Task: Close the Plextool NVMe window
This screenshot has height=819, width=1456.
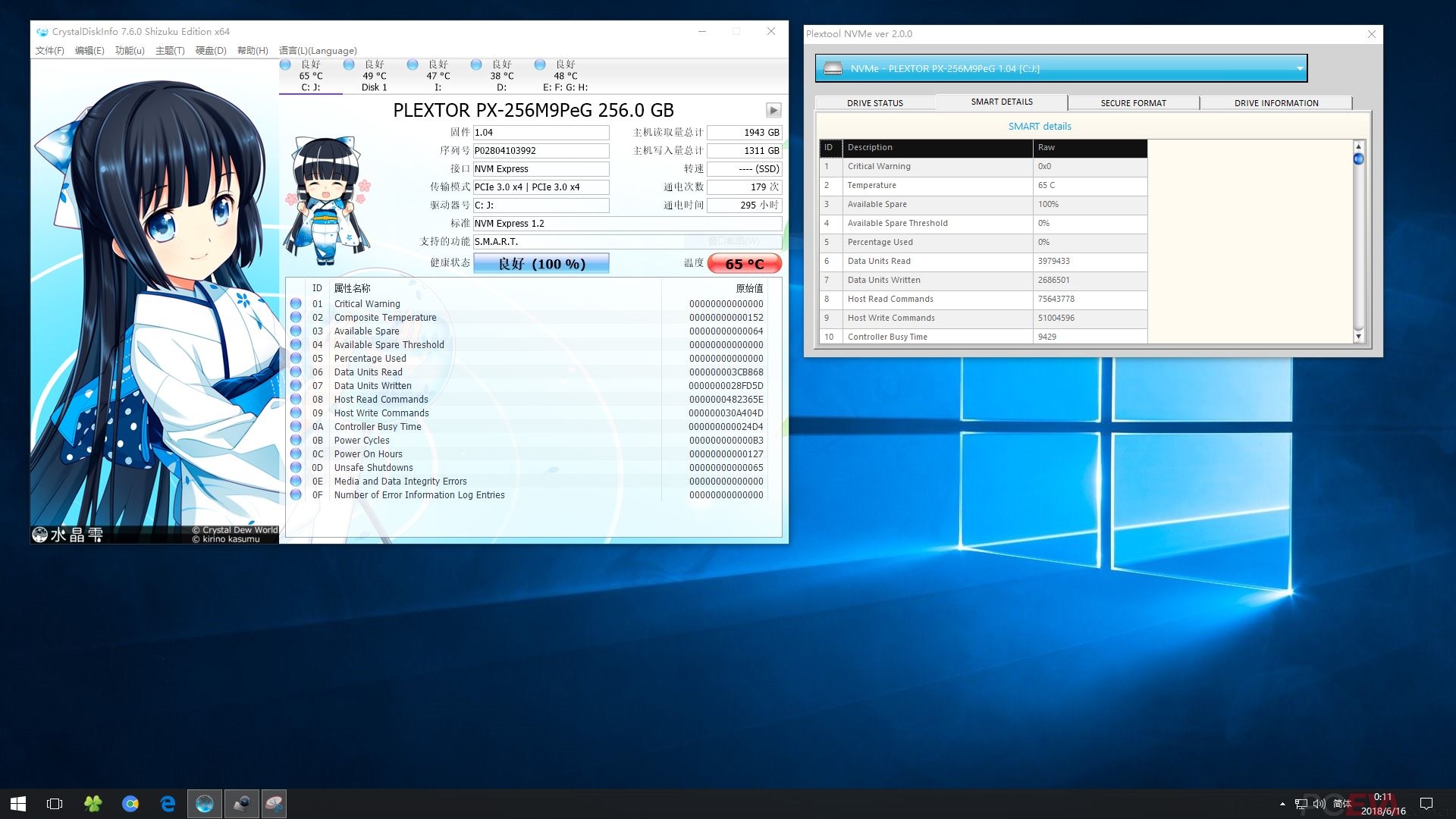Action: [x=1371, y=34]
